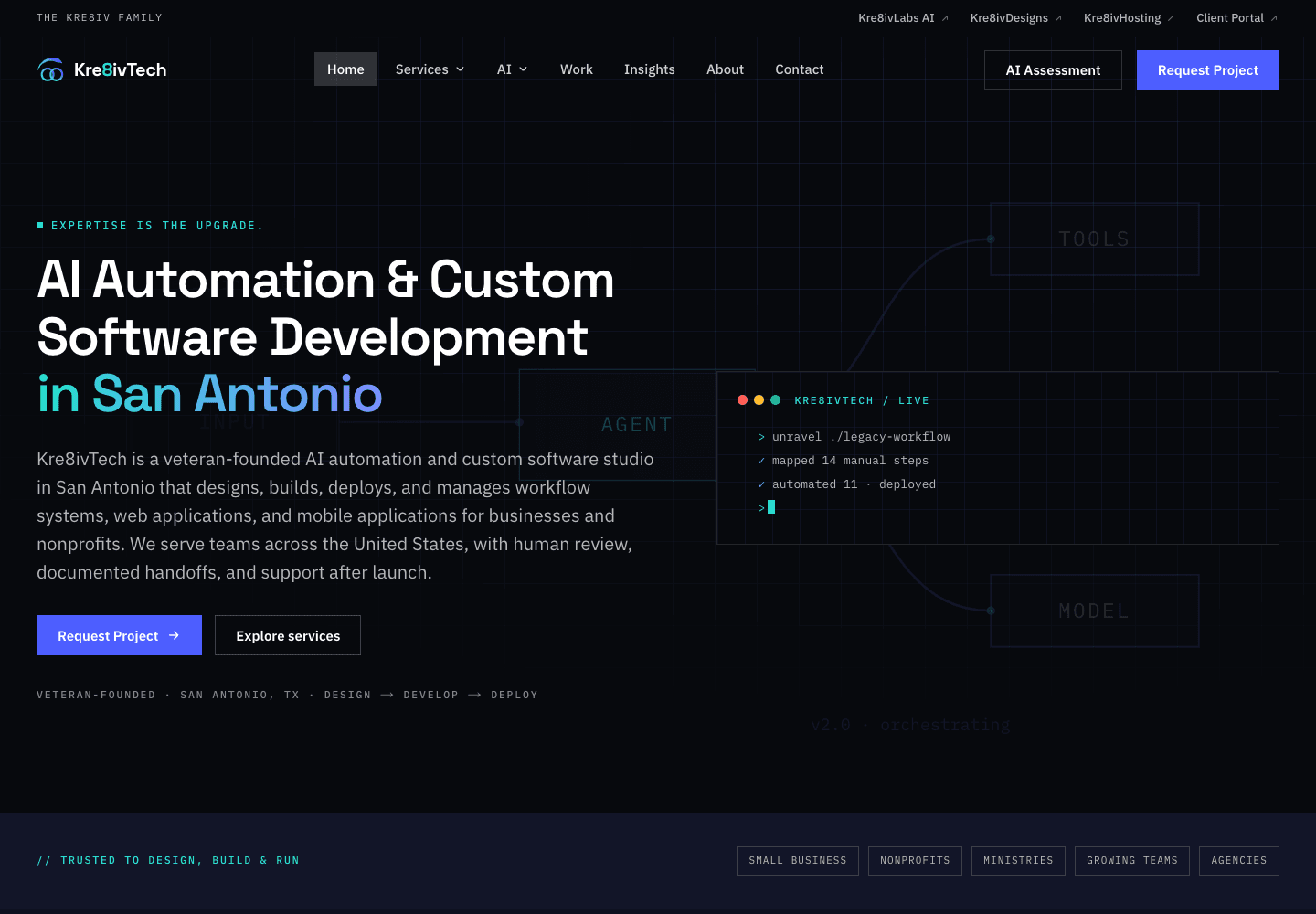Viewport: 1316px width, 914px height.
Task: Click the 'unravel ./legacy-workflow' terminal line
Action: tap(861, 437)
